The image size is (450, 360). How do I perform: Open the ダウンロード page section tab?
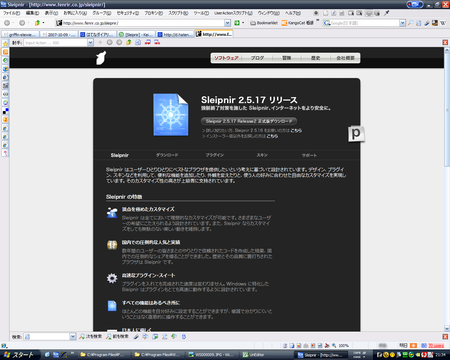click(167, 155)
